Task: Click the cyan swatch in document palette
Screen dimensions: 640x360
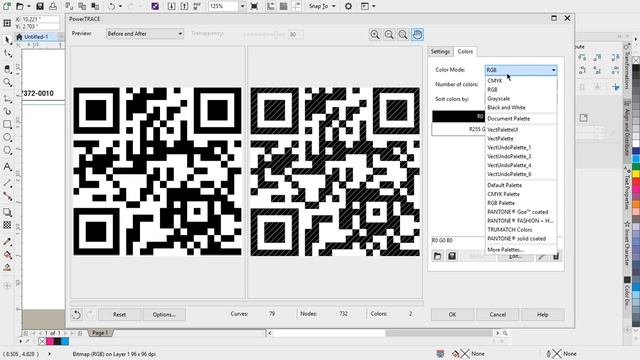Action: (65, 341)
